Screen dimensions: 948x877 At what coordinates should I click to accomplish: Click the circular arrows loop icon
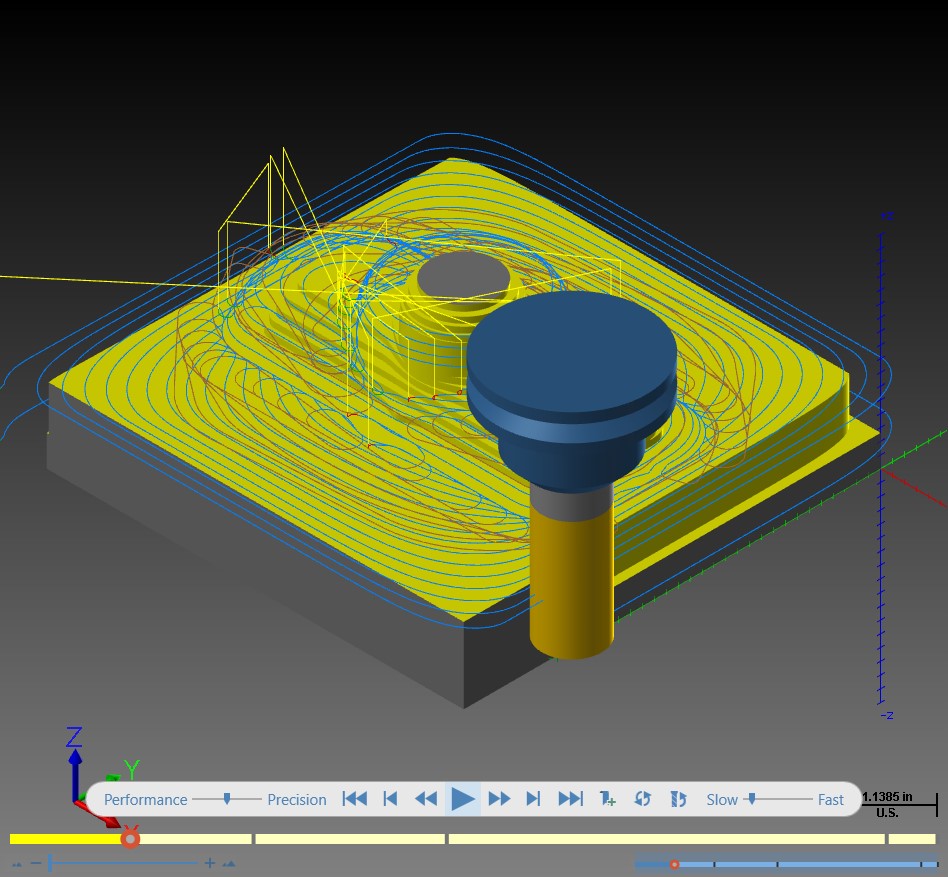[x=642, y=799]
